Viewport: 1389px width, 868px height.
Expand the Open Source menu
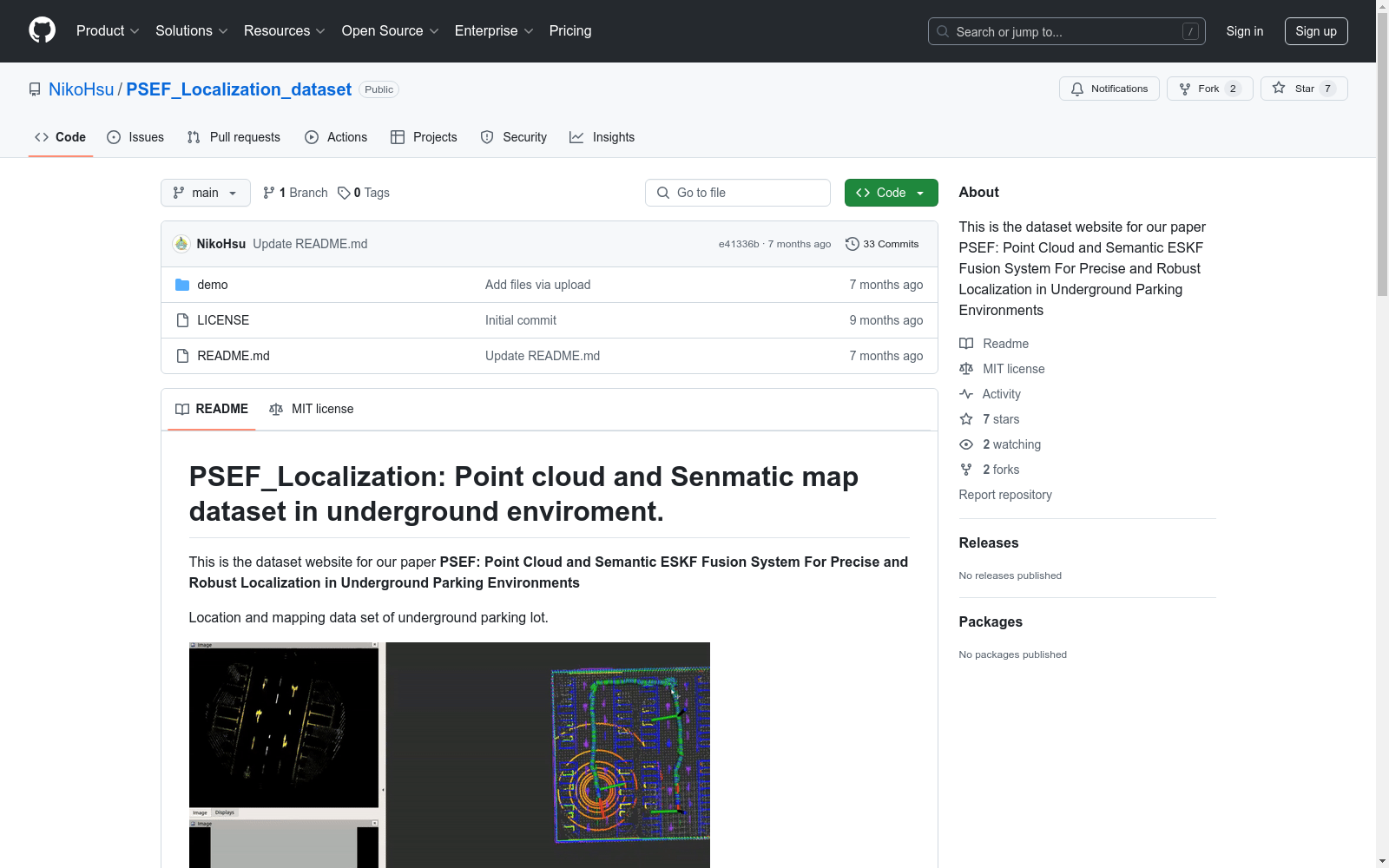click(x=391, y=31)
